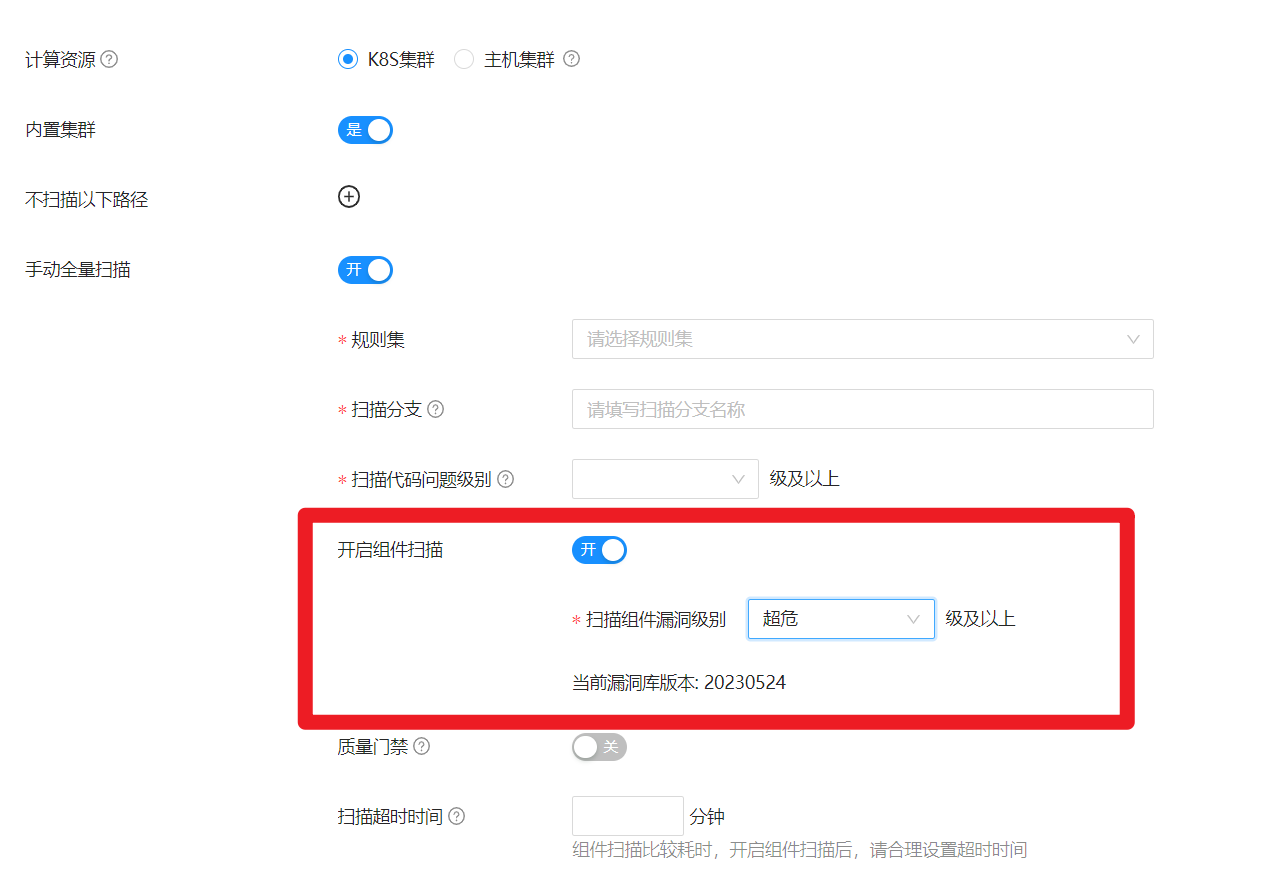The width and height of the screenshot is (1269, 871).
Task: Click inside the 扫描超时时间 minutes field
Action: (x=627, y=816)
